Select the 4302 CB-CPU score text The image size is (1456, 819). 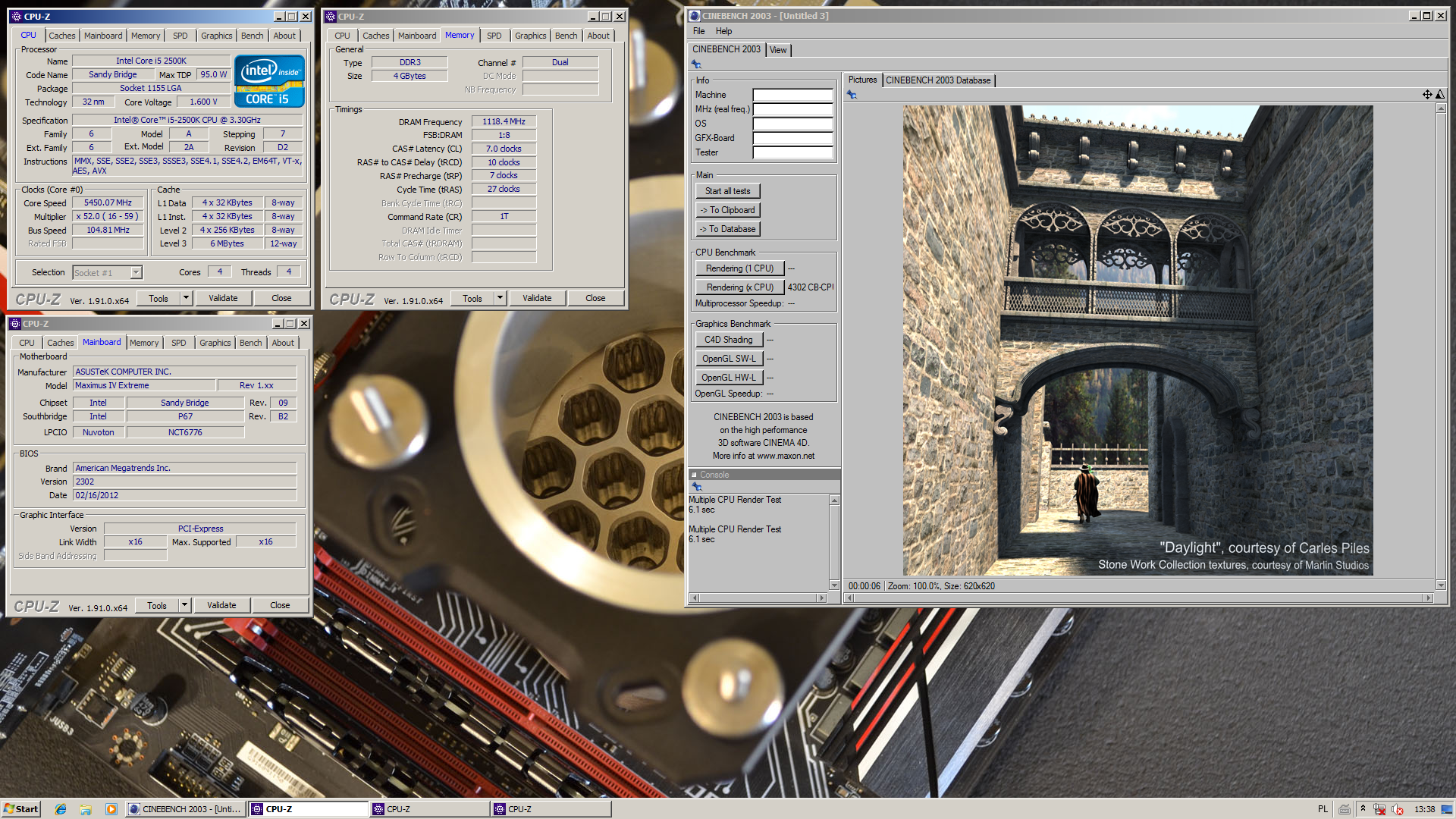[x=810, y=287]
